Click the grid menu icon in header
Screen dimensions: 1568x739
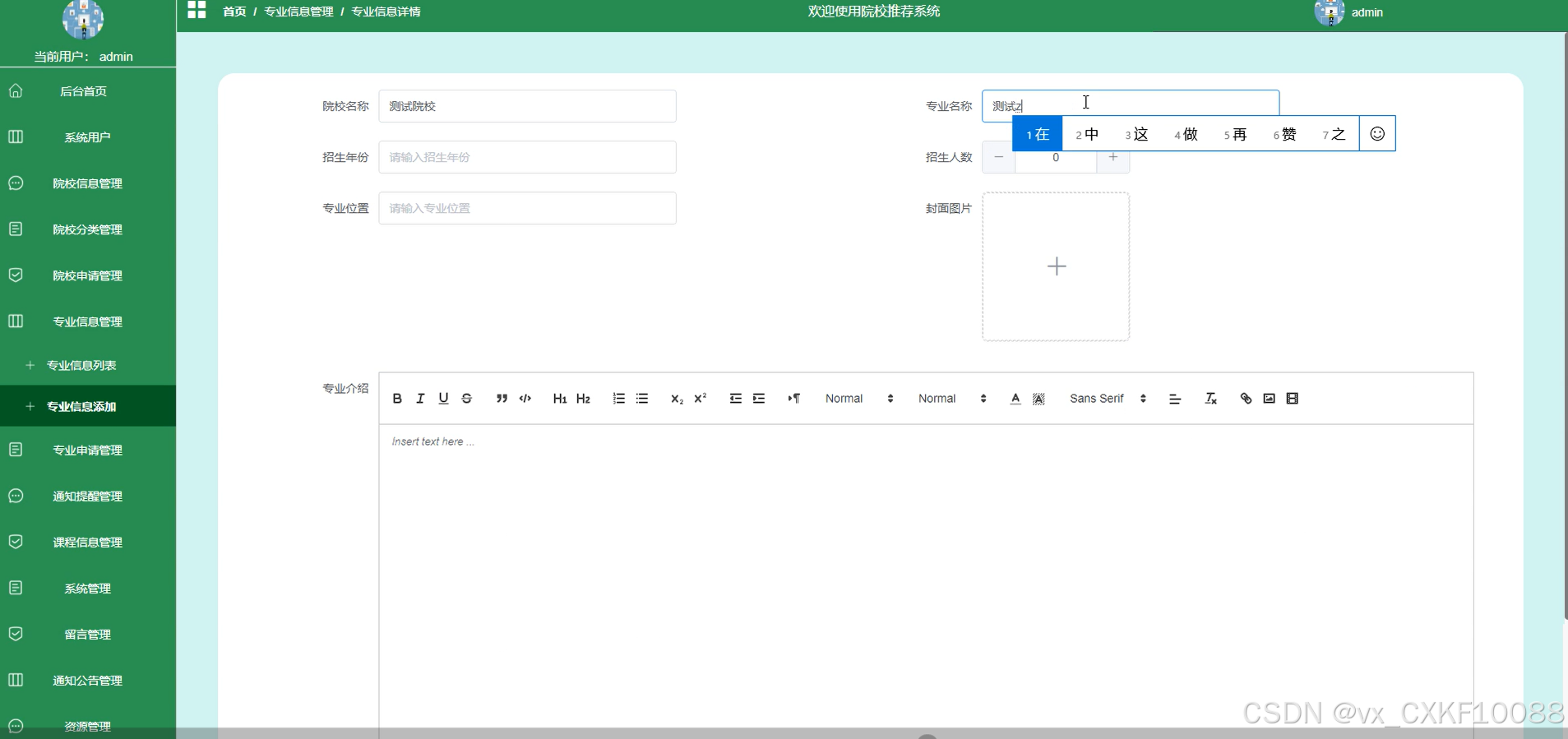click(197, 11)
